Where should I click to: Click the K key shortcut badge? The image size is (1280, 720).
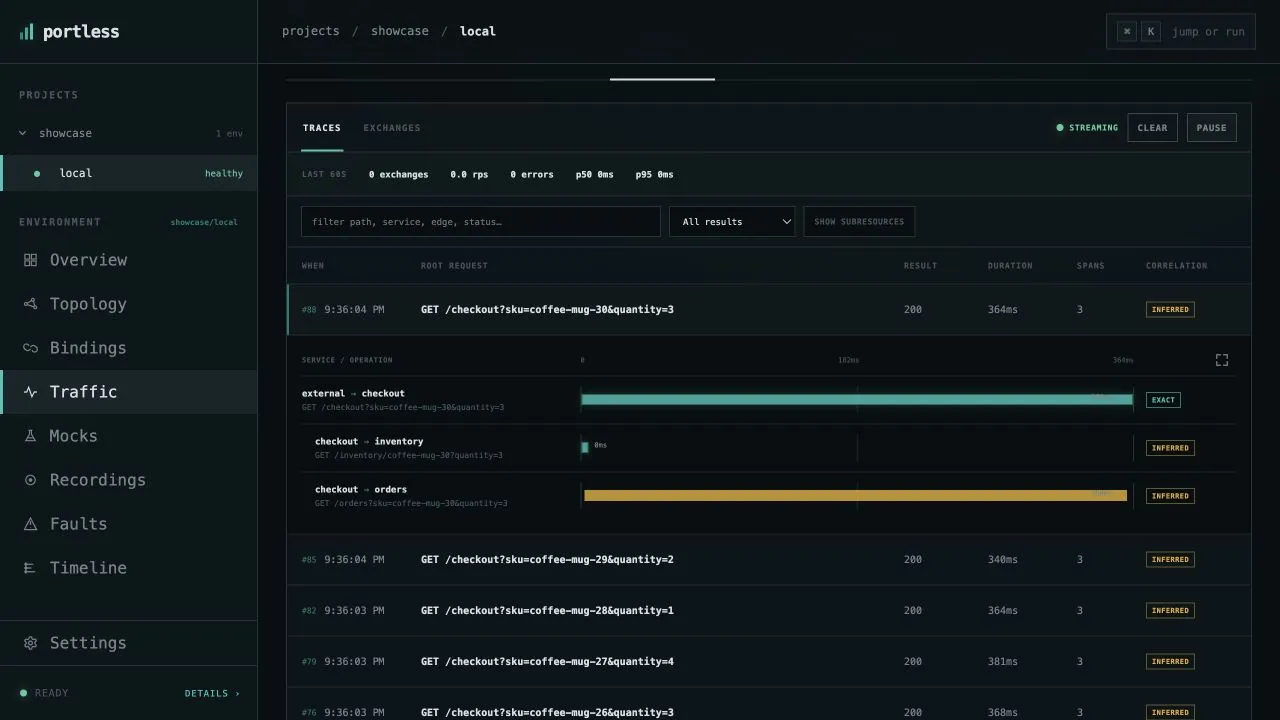[x=1151, y=32]
